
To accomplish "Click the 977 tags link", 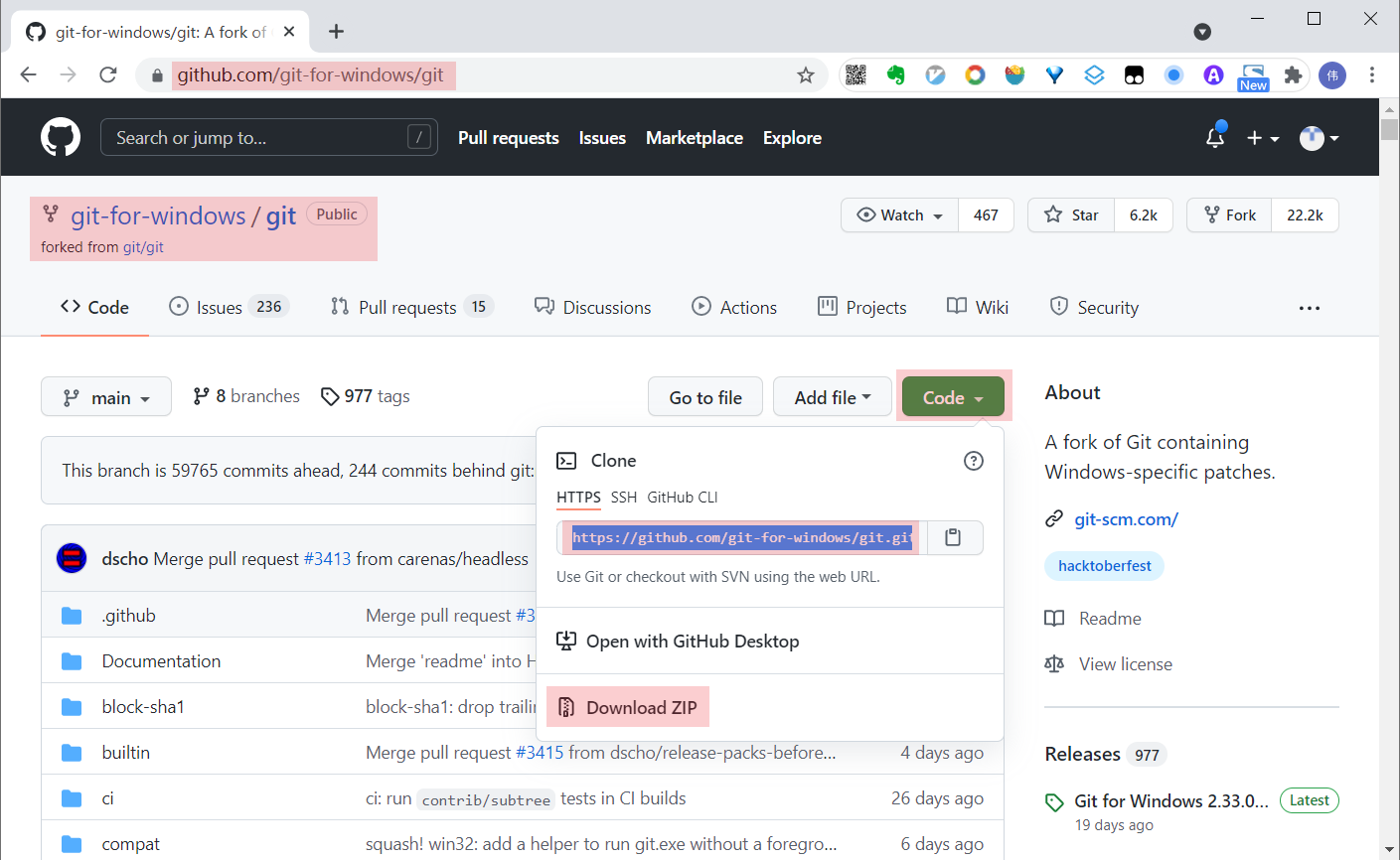I will [365, 396].
